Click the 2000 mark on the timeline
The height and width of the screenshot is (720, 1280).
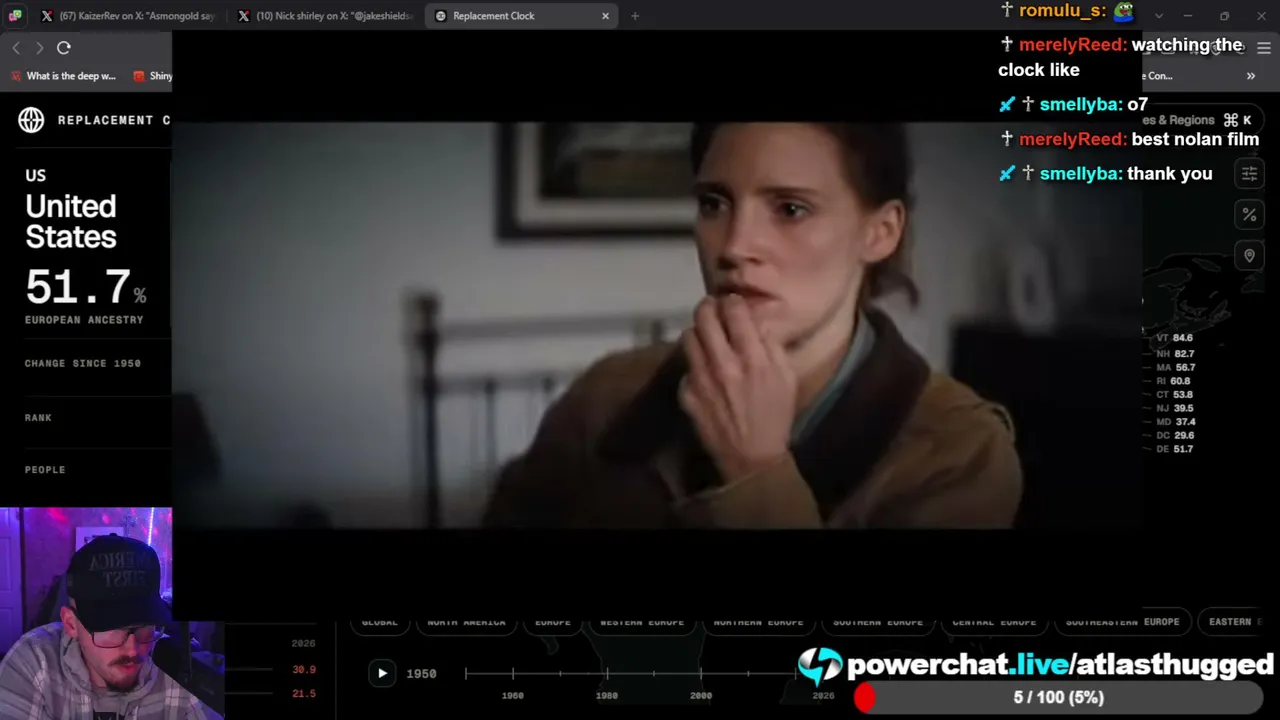(701, 696)
